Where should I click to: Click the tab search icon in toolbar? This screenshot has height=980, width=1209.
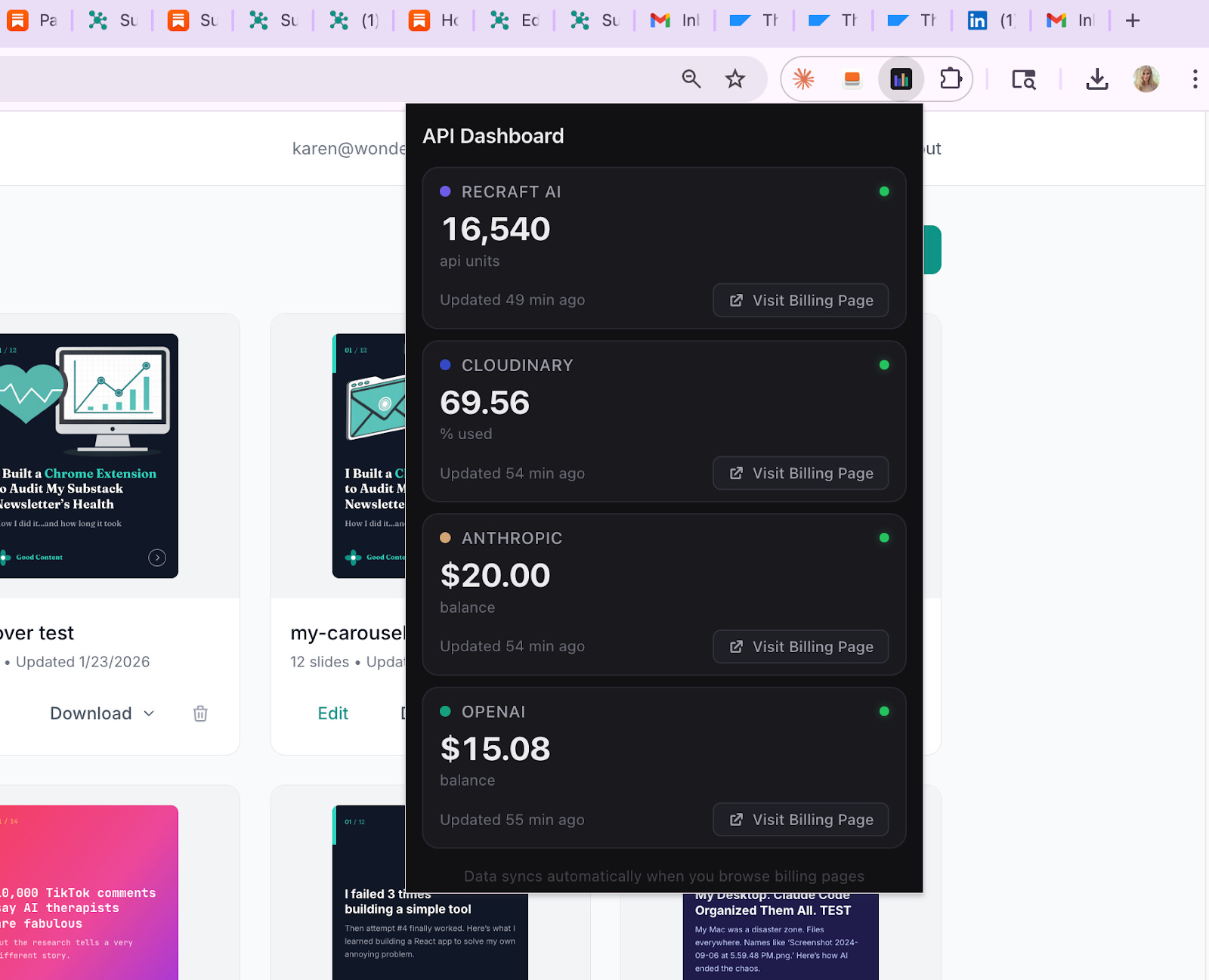1024,79
